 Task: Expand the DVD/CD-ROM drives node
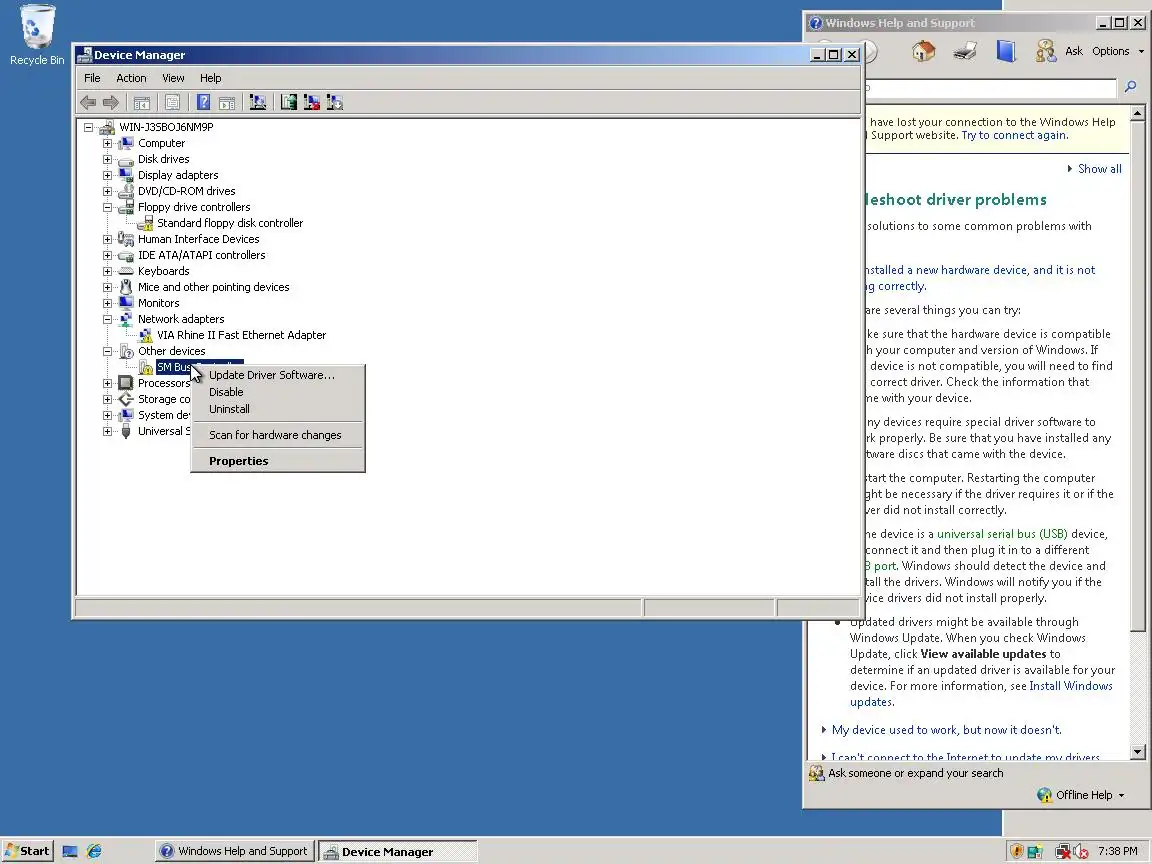point(107,191)
